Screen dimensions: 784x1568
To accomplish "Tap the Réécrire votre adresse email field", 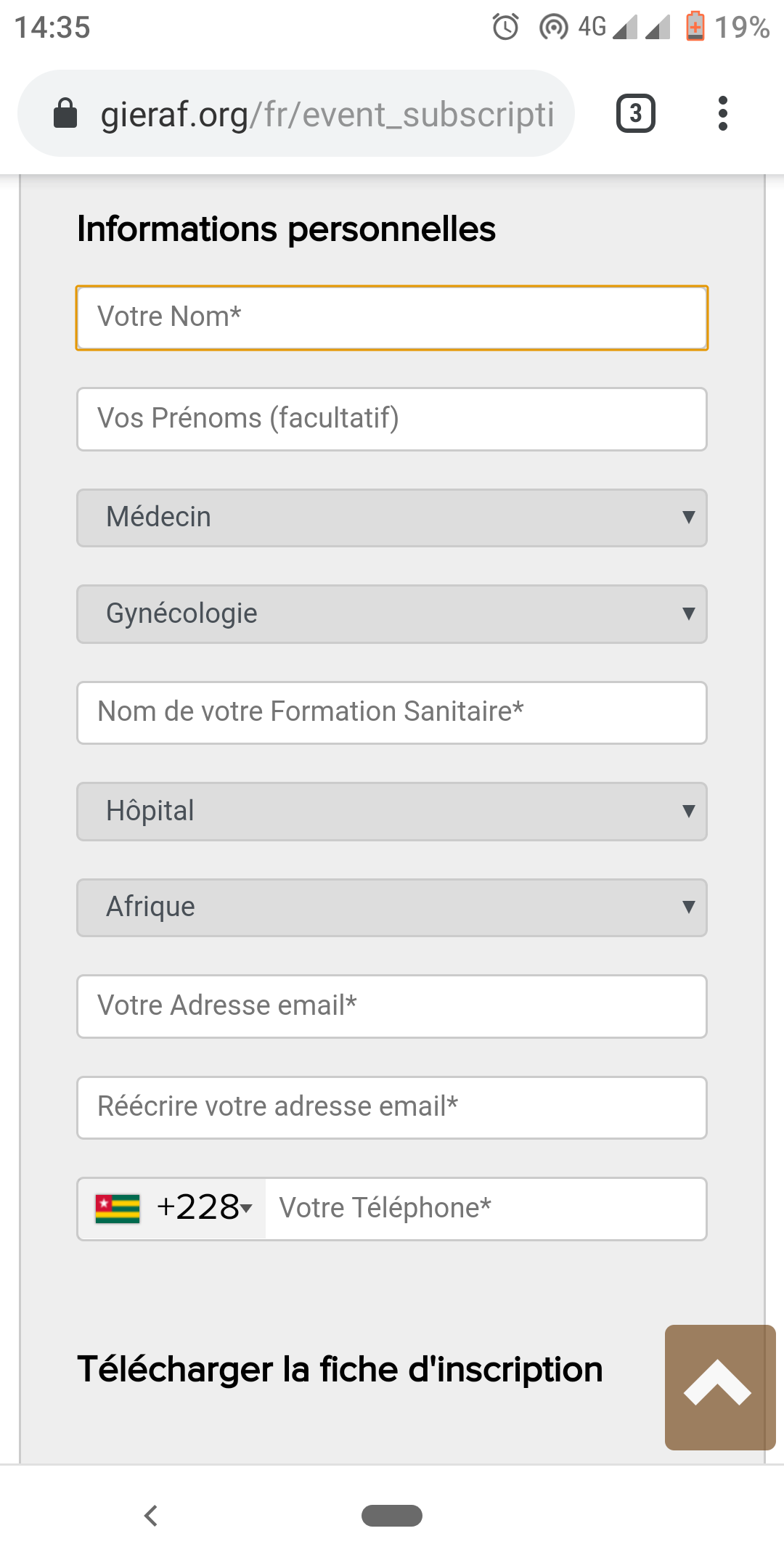I will (392, 1108).
